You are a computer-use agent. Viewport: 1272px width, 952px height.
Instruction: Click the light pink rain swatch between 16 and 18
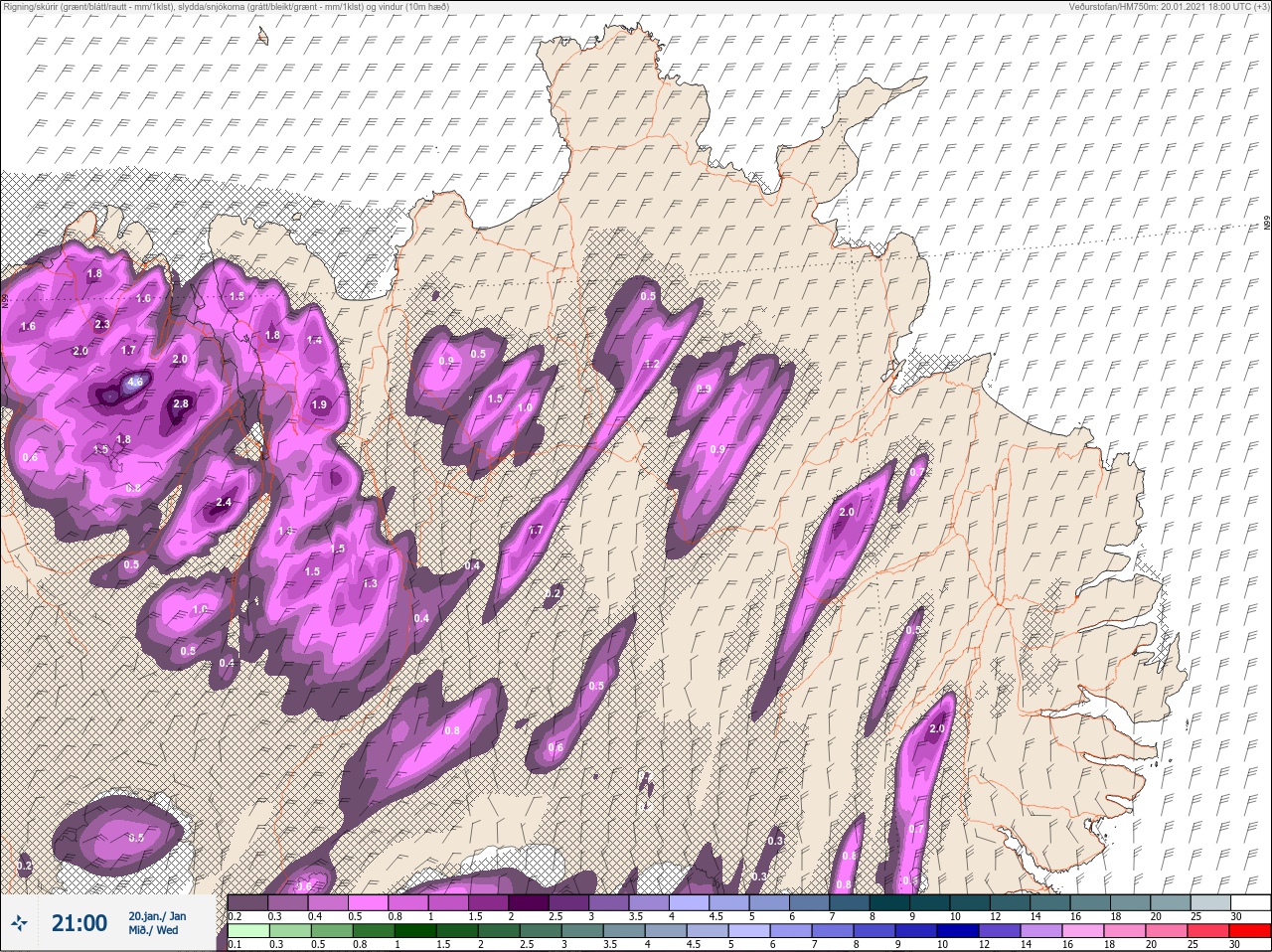tap(1083, 931)
